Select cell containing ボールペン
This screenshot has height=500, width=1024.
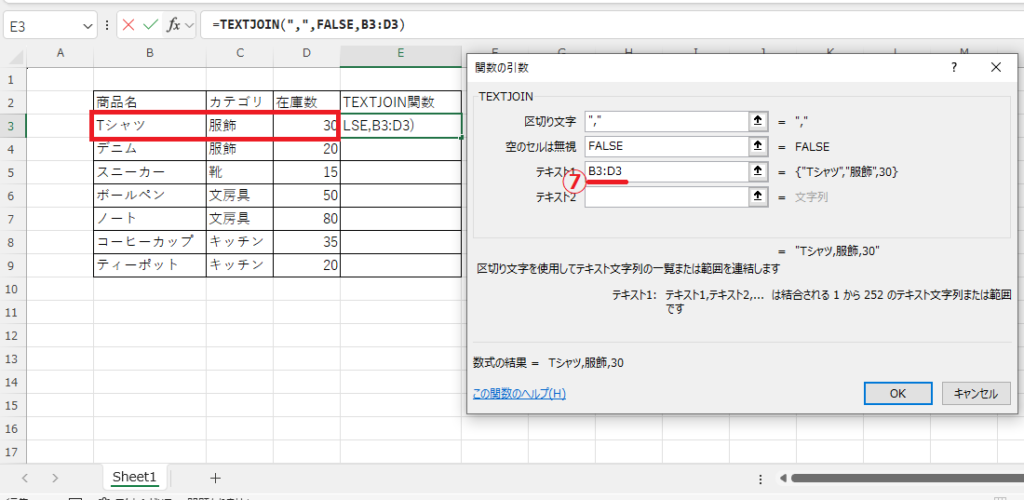150,196
